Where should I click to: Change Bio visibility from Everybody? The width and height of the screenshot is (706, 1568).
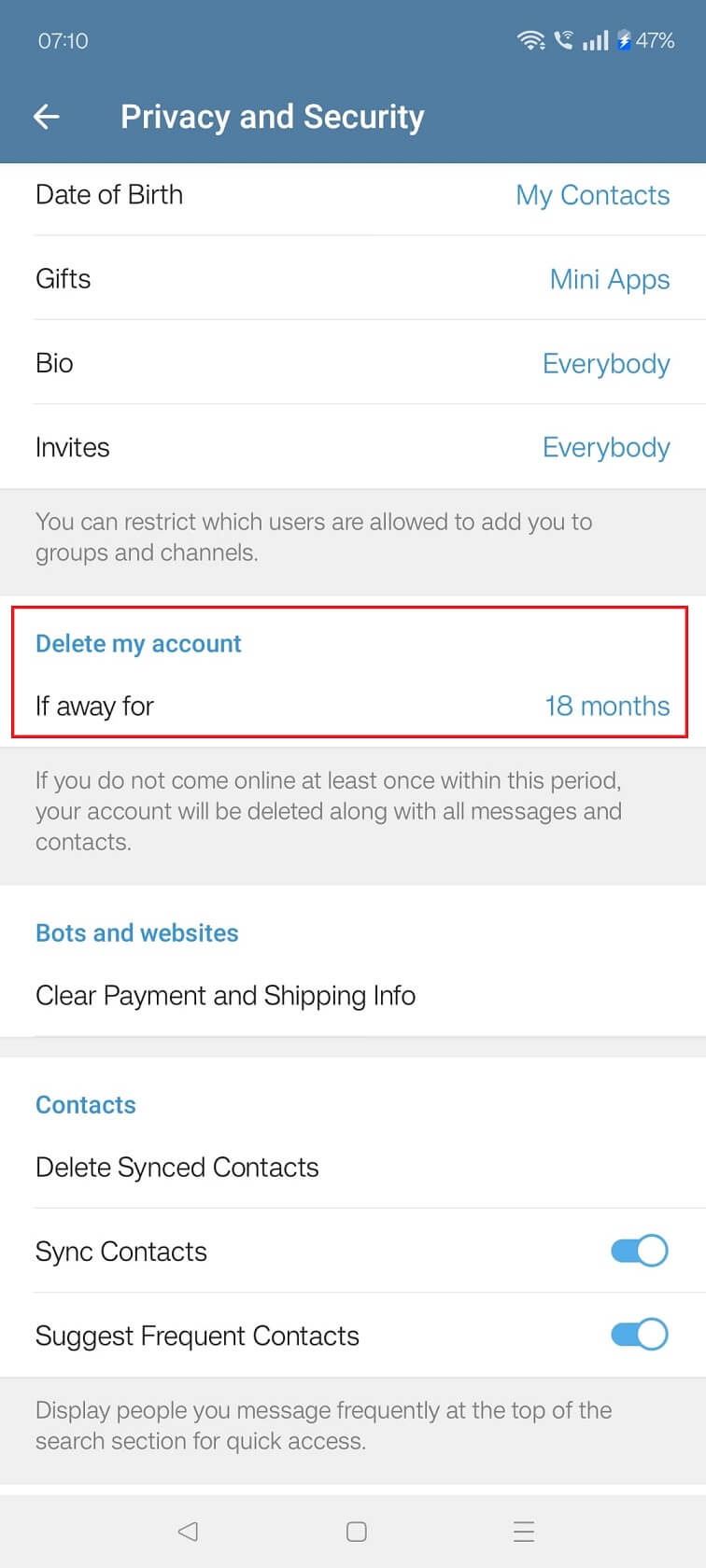[606, 364]
